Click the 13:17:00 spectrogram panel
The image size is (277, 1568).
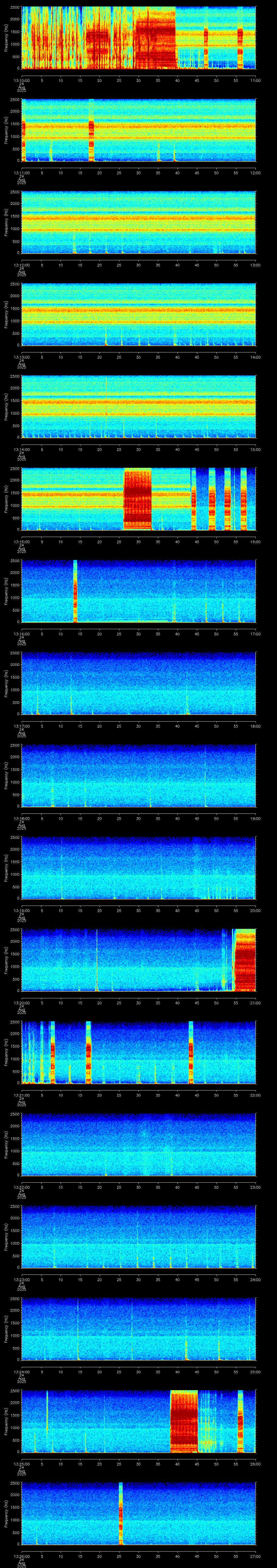139,683
